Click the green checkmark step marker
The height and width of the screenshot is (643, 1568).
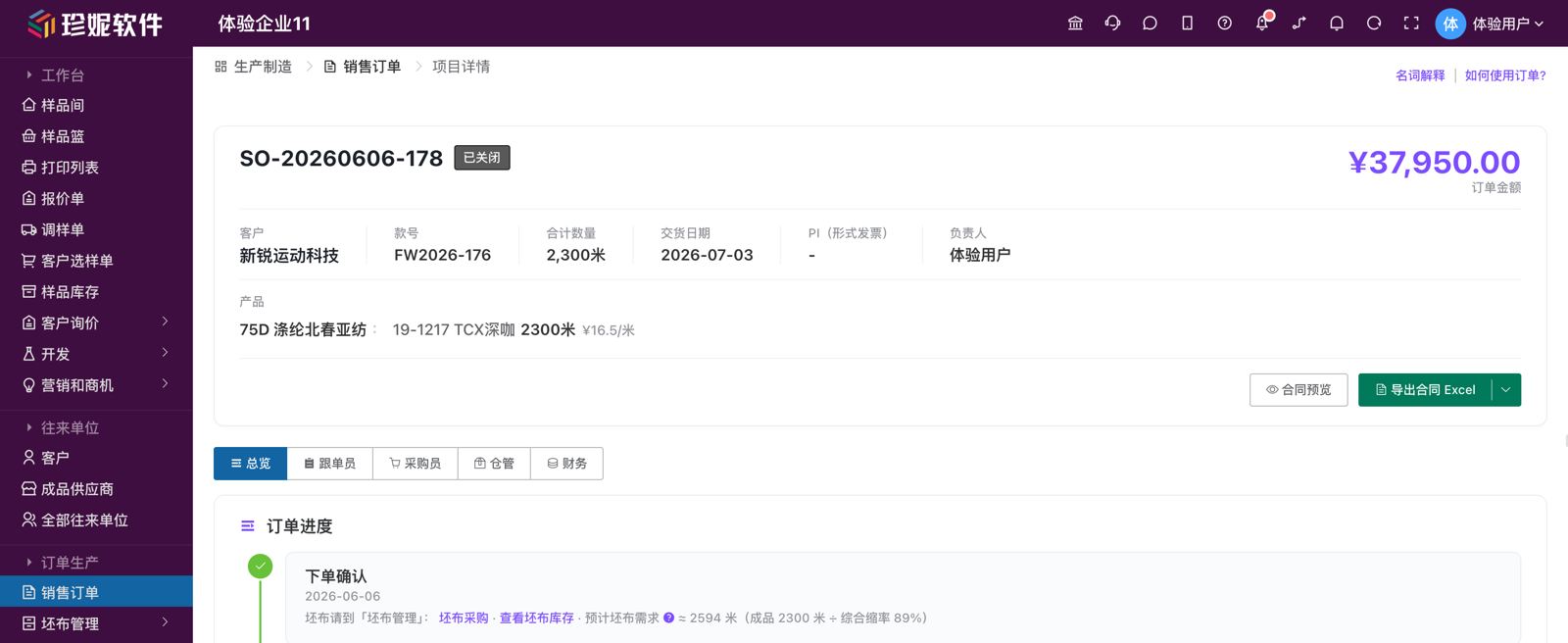click(261, 566)
